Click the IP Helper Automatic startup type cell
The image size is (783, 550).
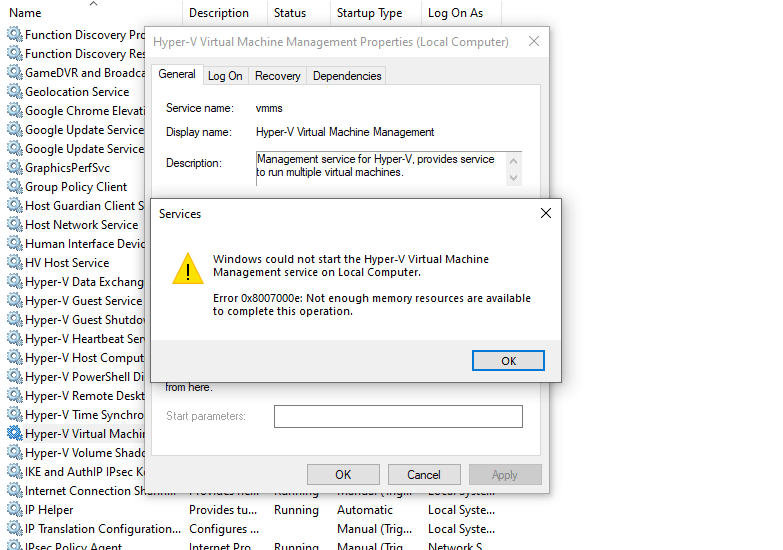tap(365, 510)
